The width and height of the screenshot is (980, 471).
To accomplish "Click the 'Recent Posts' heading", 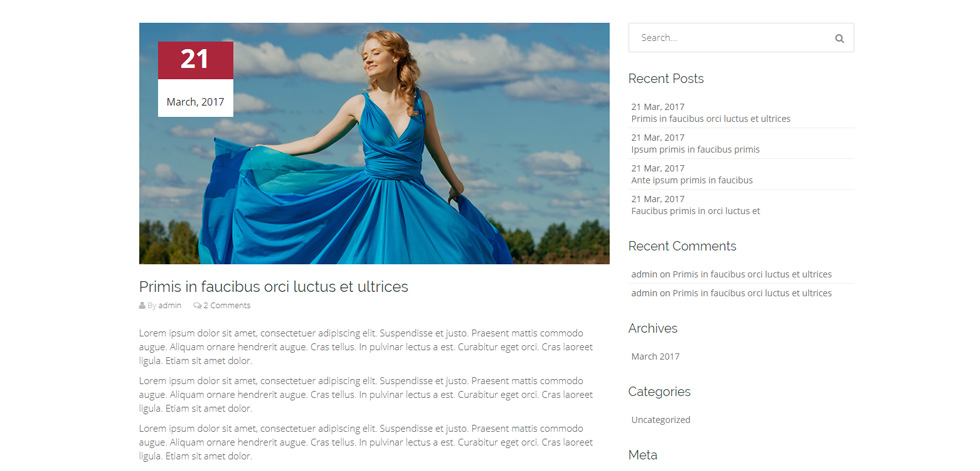I will [666, 79].
